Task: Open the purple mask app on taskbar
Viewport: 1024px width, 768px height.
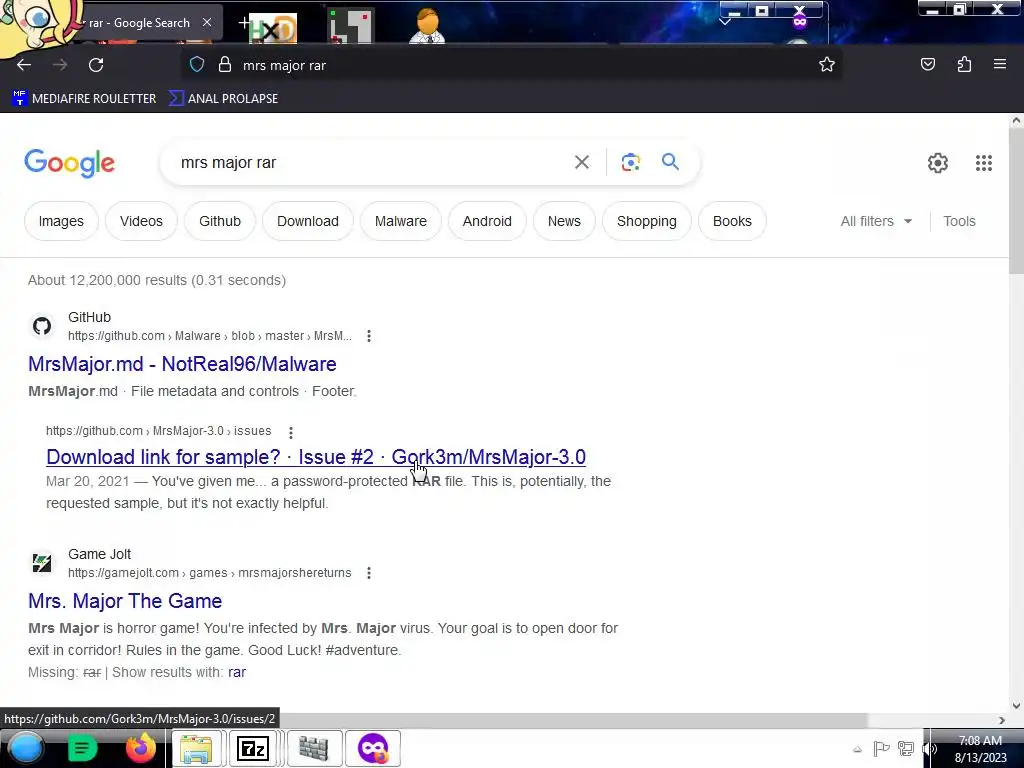Action: tap(373, 748)
